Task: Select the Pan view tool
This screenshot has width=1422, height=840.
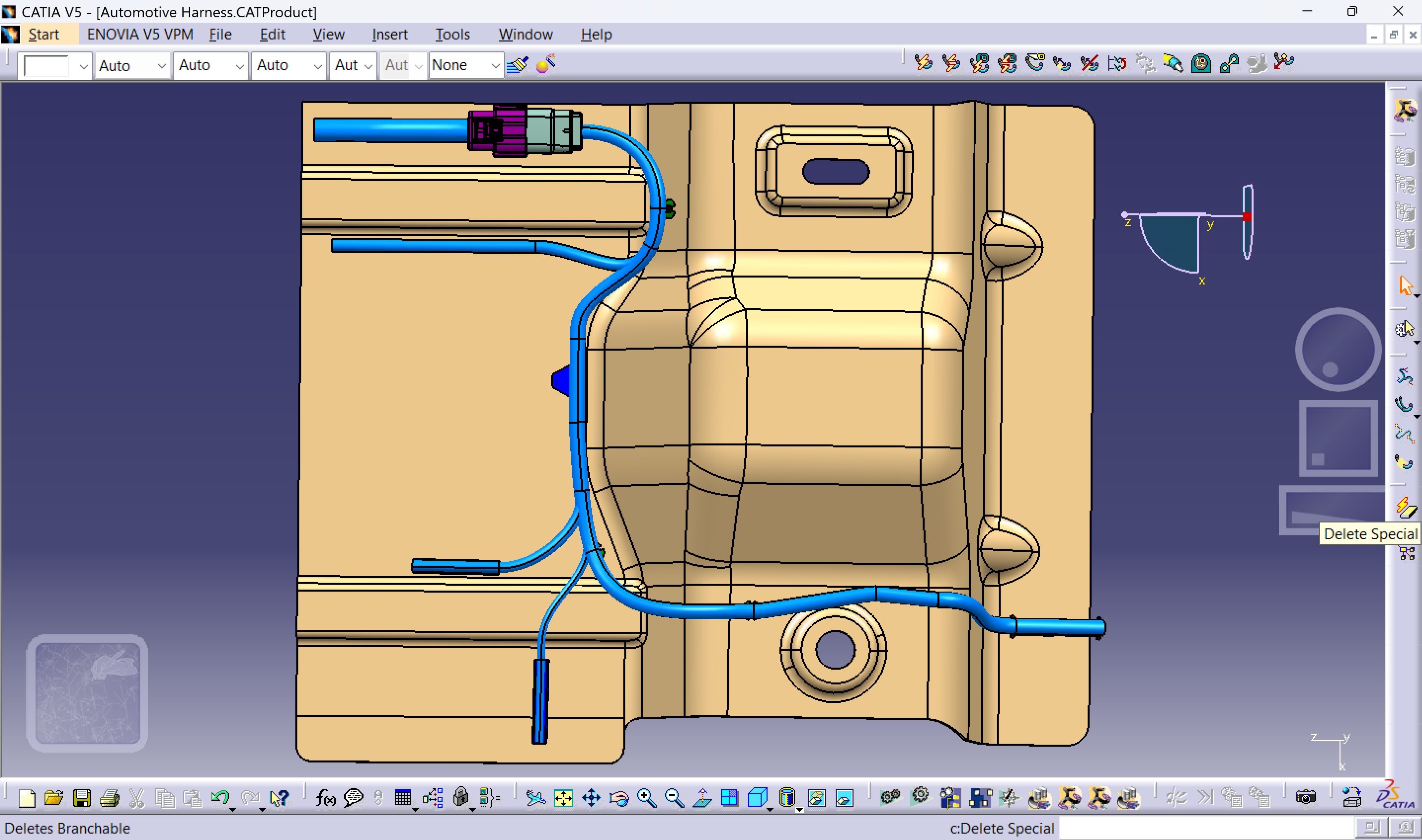Action: [x=591, y=798]
